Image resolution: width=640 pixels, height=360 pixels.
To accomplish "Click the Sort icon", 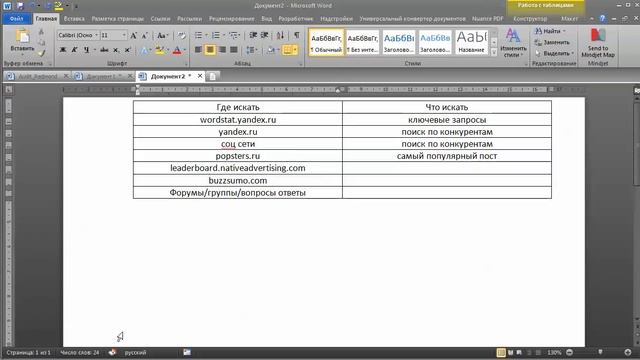I will click(x=280, y=36).
